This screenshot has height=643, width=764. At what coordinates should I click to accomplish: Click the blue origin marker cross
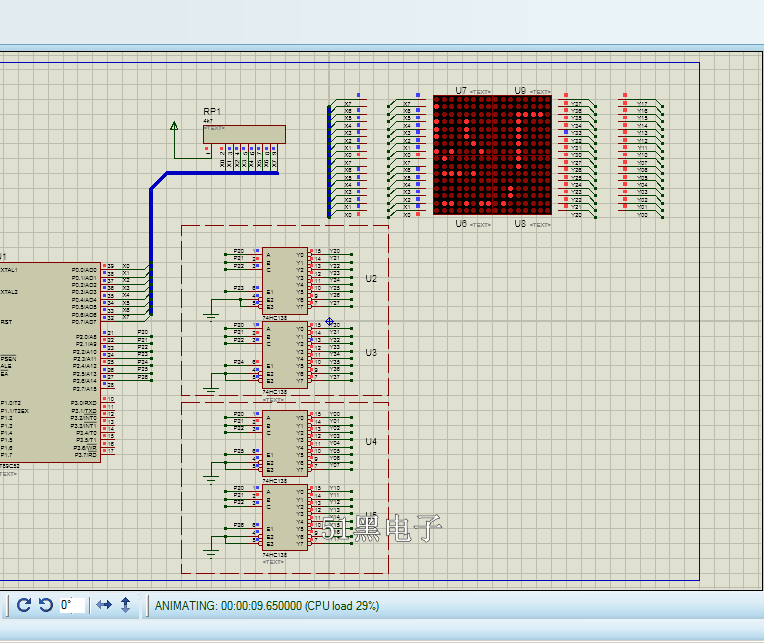tap(329, 322)
